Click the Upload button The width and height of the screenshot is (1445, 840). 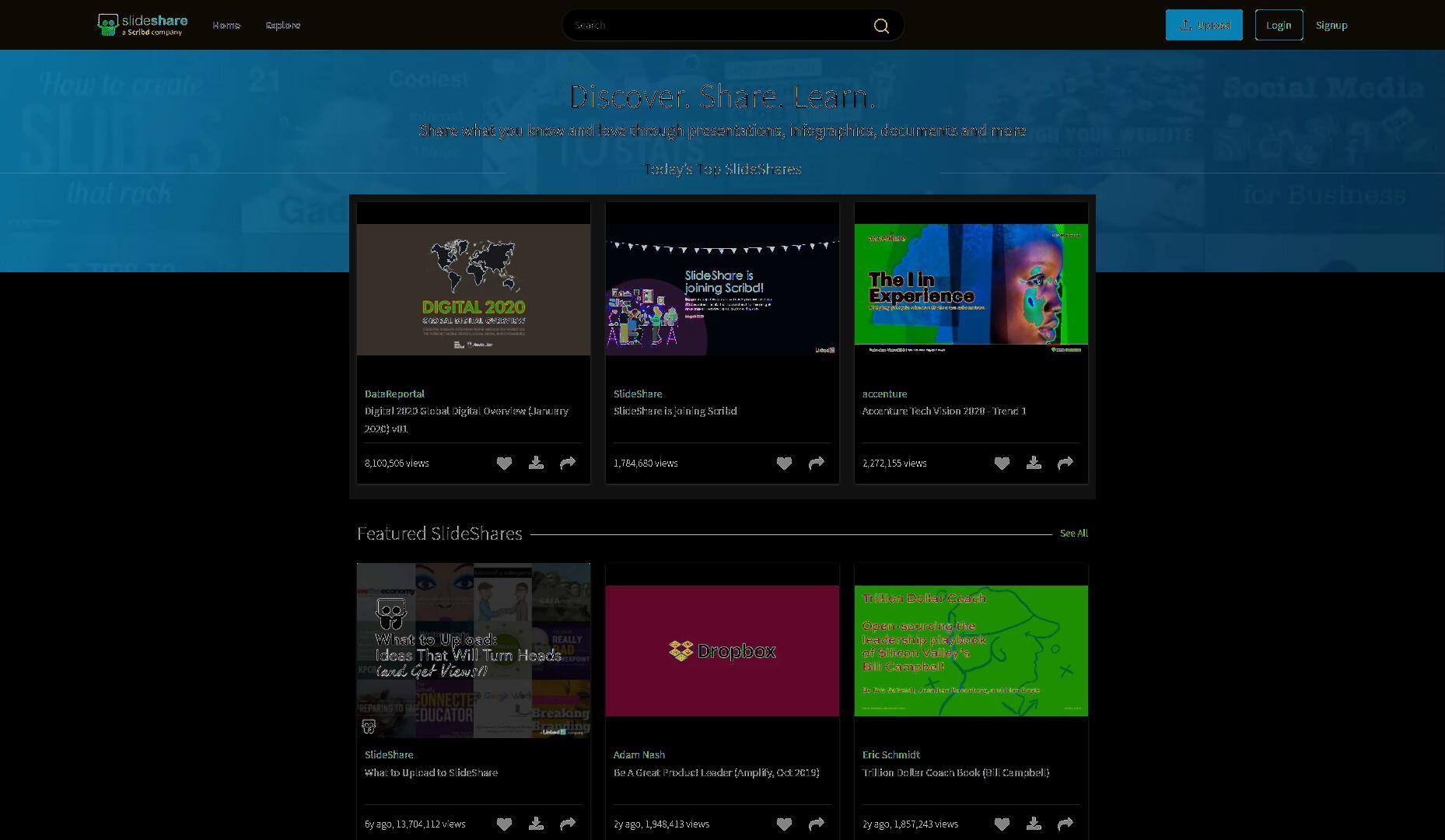click(x=1204, y=25)
